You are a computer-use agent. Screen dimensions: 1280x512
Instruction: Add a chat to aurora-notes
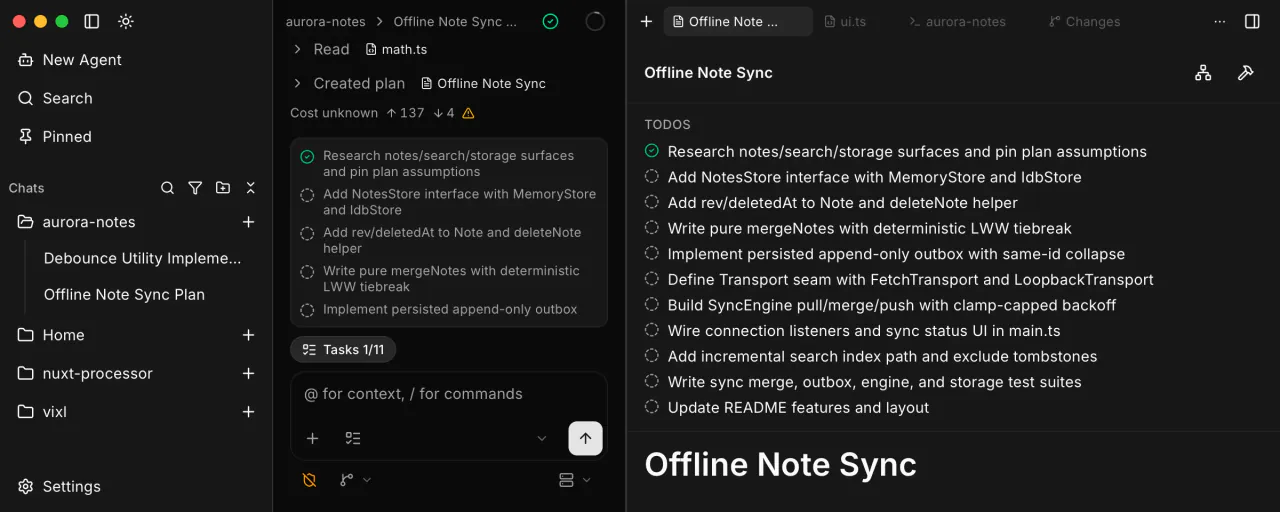click(x=249, y=222)
